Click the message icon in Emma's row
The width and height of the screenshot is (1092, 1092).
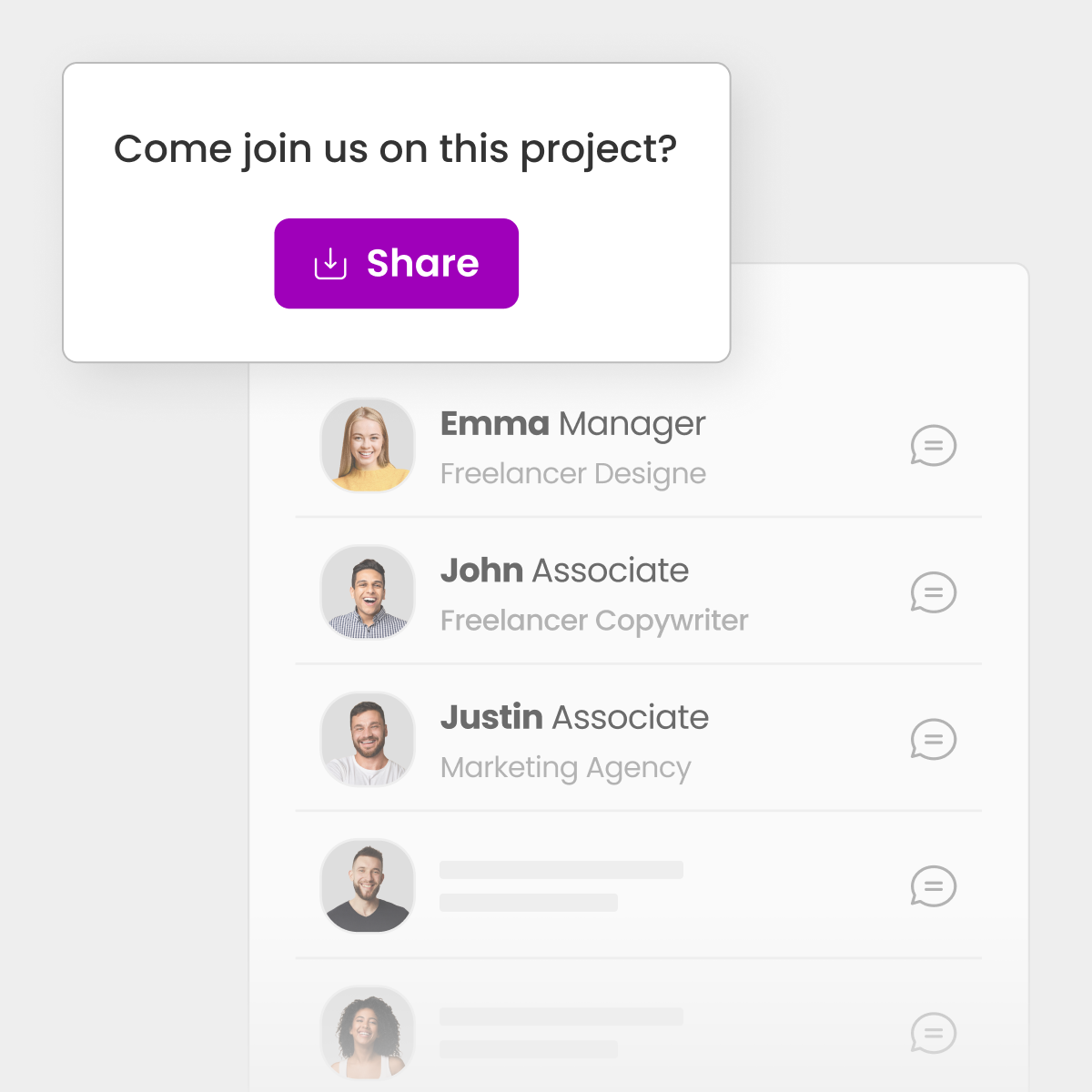tap(934, 446)
